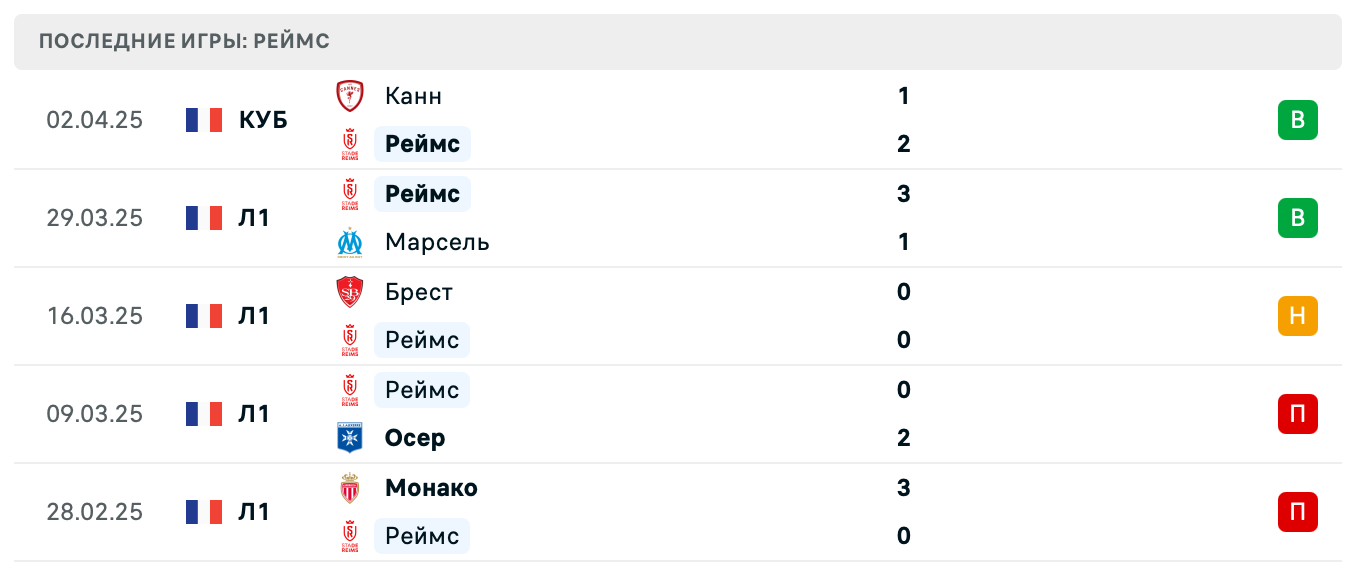This screenshot has height=576, width=1356.
Task: Click highlighted Реймс in the 09.03.25 match
Action: 422,390
